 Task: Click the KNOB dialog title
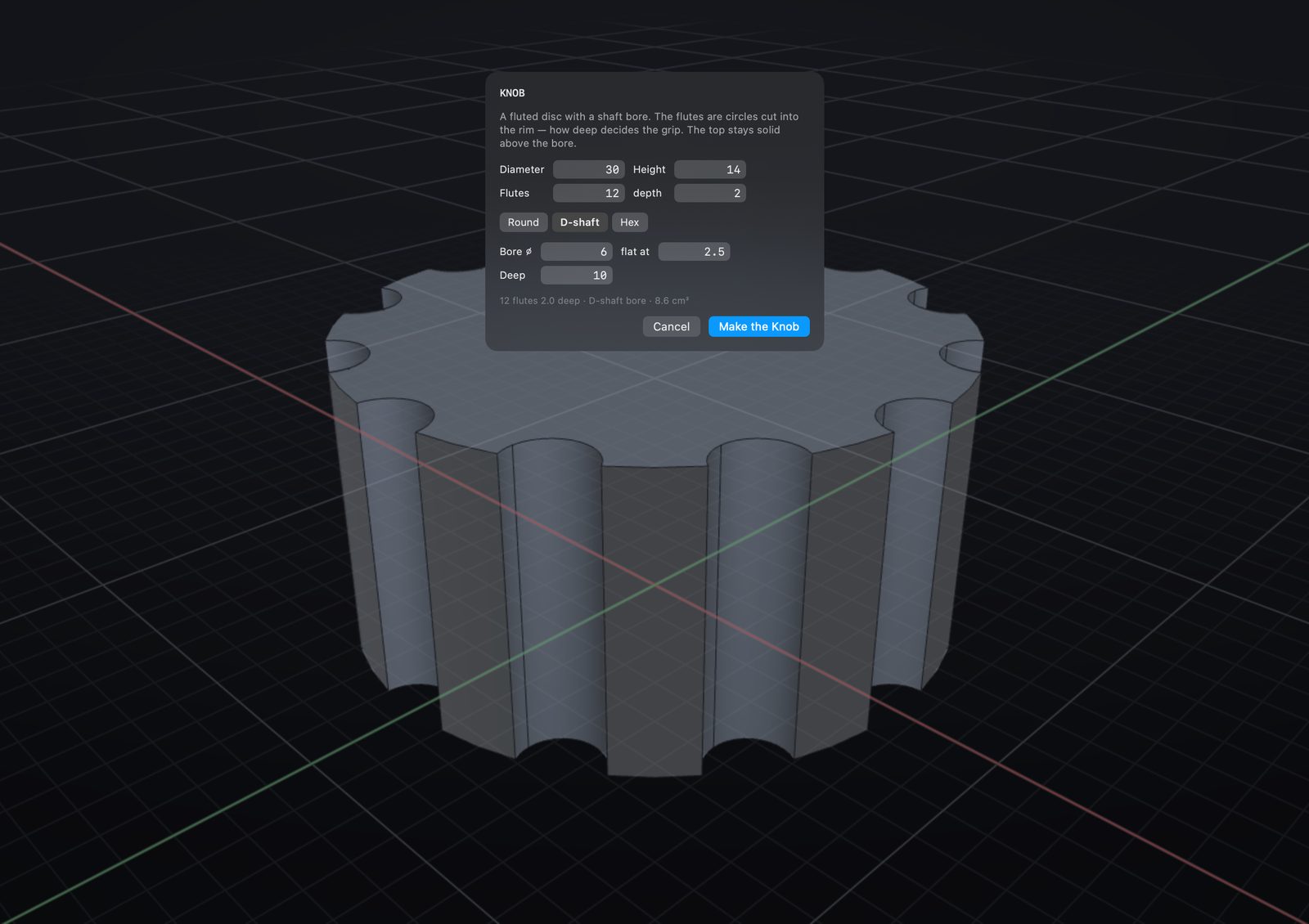(x=512, y=93)
